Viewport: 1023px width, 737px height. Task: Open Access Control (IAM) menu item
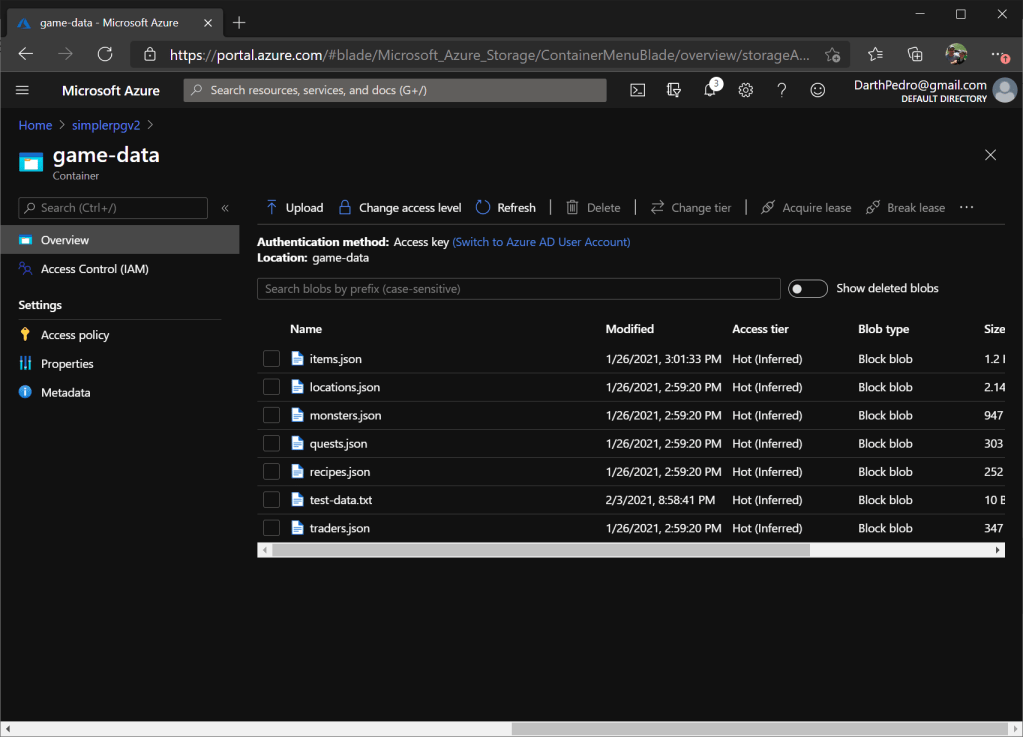(x=94, y=269)
